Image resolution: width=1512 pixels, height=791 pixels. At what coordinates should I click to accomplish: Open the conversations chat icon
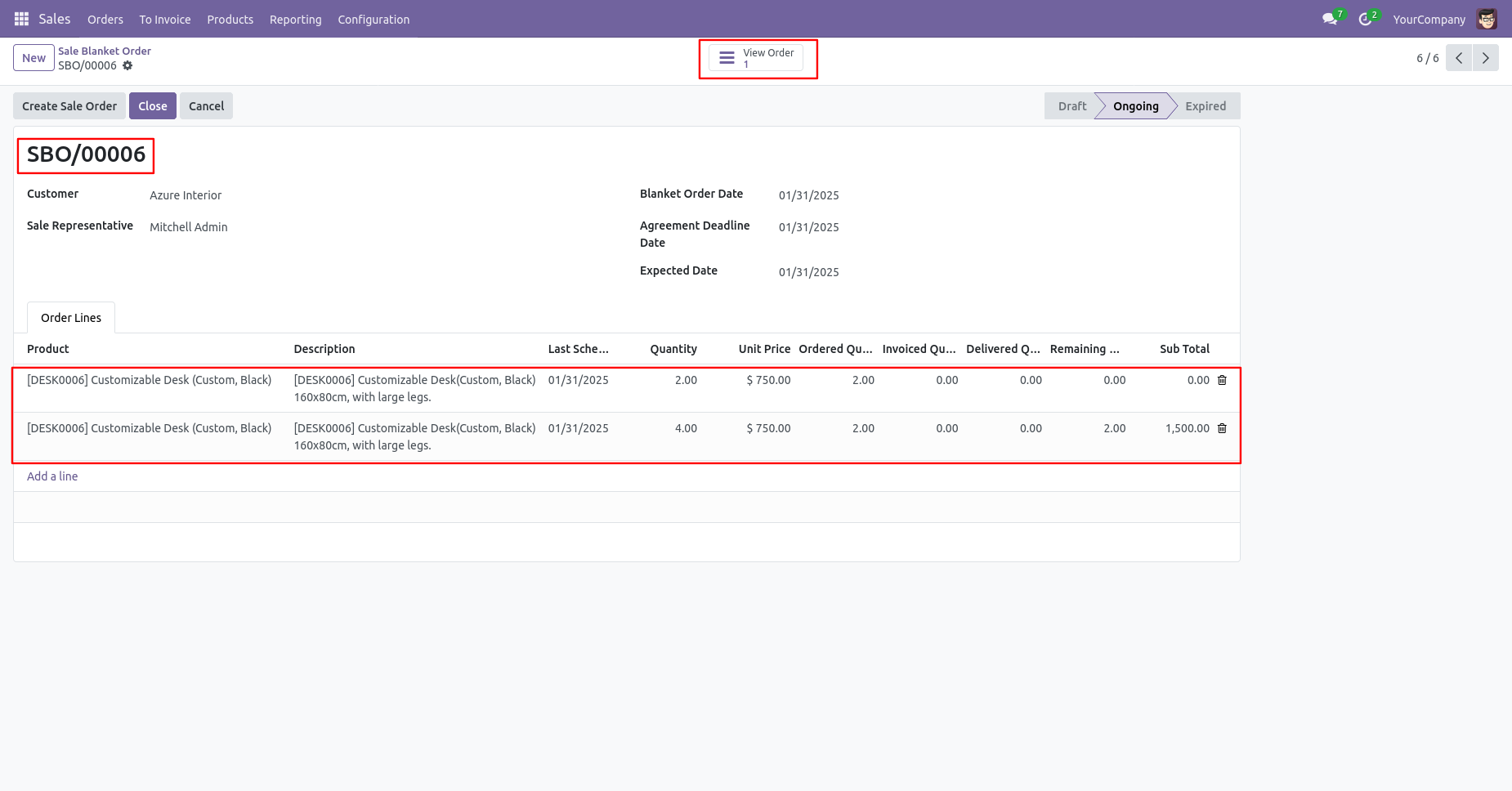coord(1330,19)
